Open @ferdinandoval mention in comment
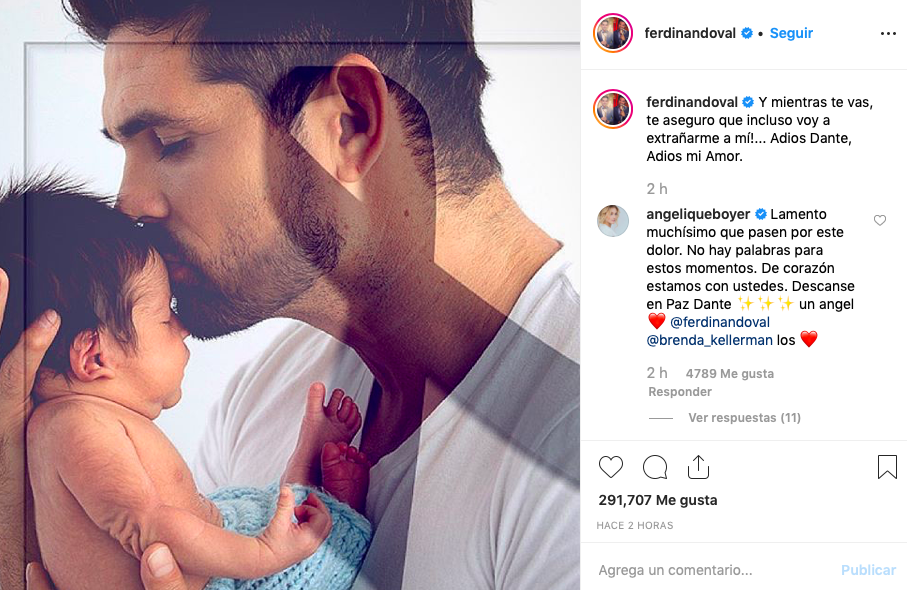Image resolution: width=907 pixels, height=590 pixels. click(x=720, y=322)
